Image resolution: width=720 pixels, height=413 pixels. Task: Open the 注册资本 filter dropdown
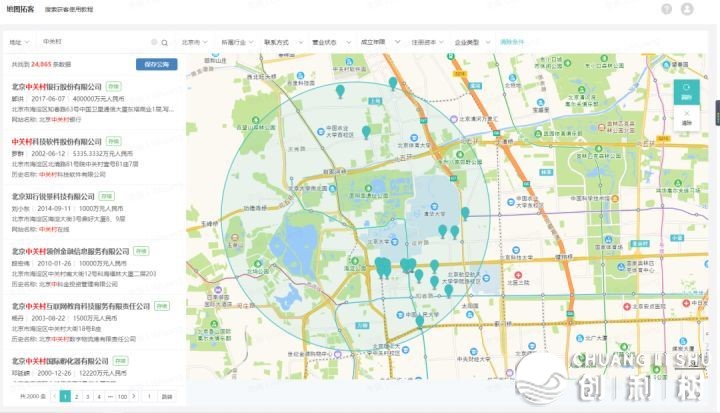point(427,42)
